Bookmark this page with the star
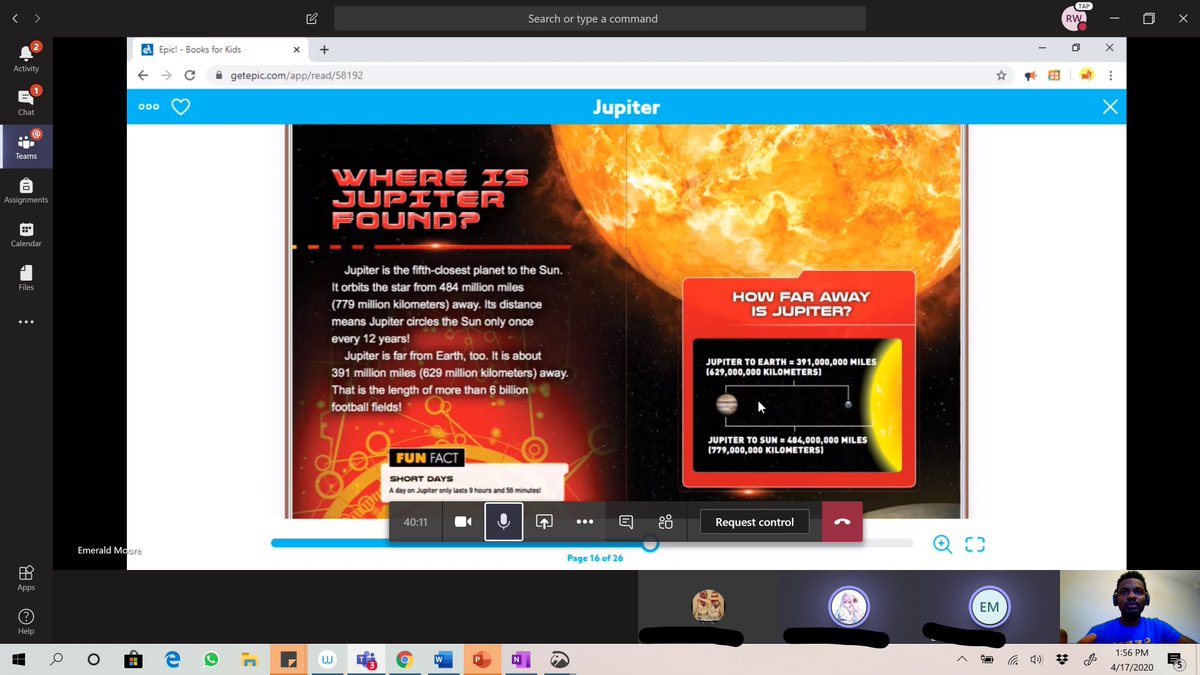 1001,75
